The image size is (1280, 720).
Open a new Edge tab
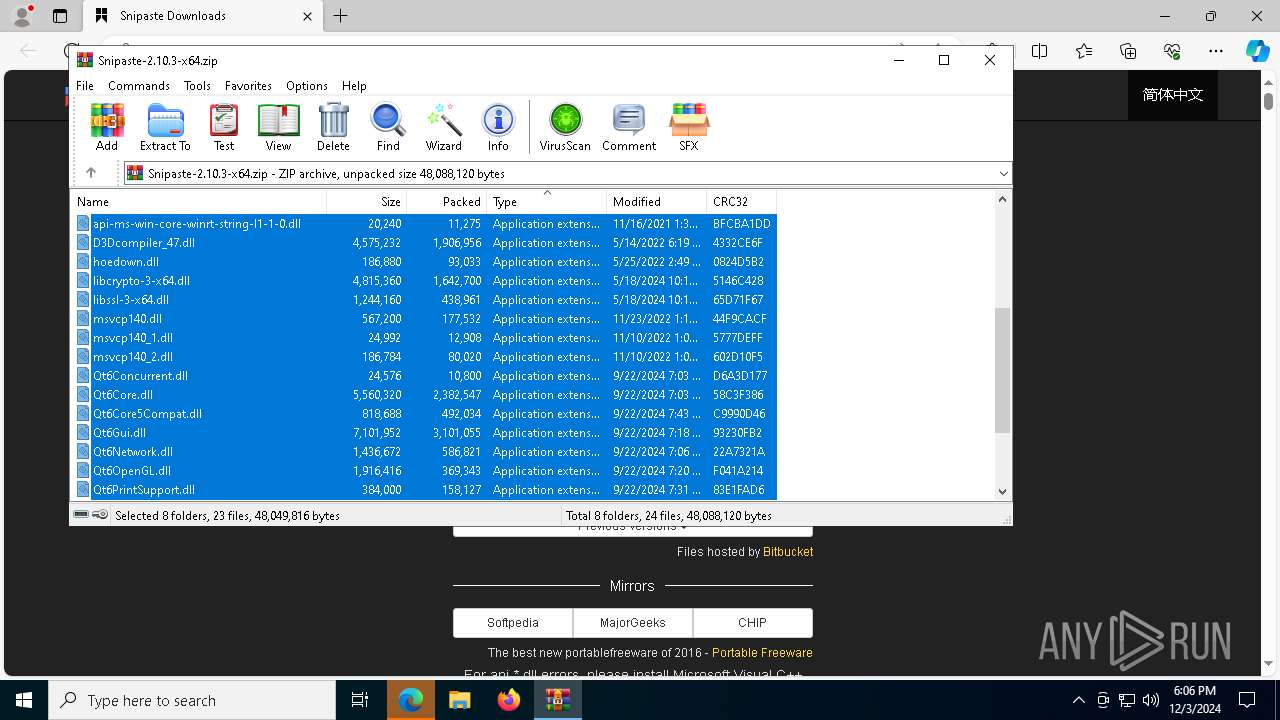341,16
